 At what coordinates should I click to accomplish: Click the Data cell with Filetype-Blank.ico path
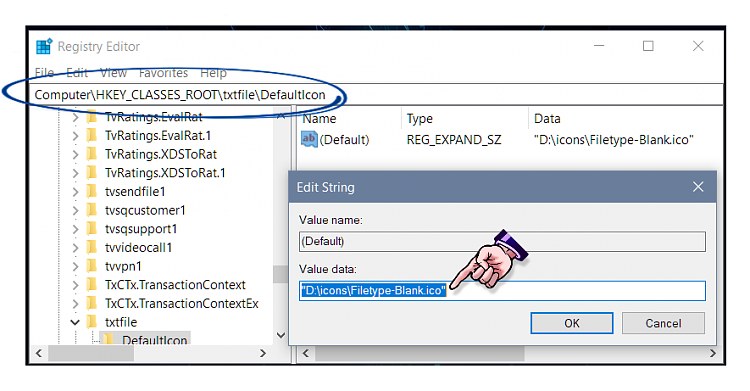tap(614, 140)
